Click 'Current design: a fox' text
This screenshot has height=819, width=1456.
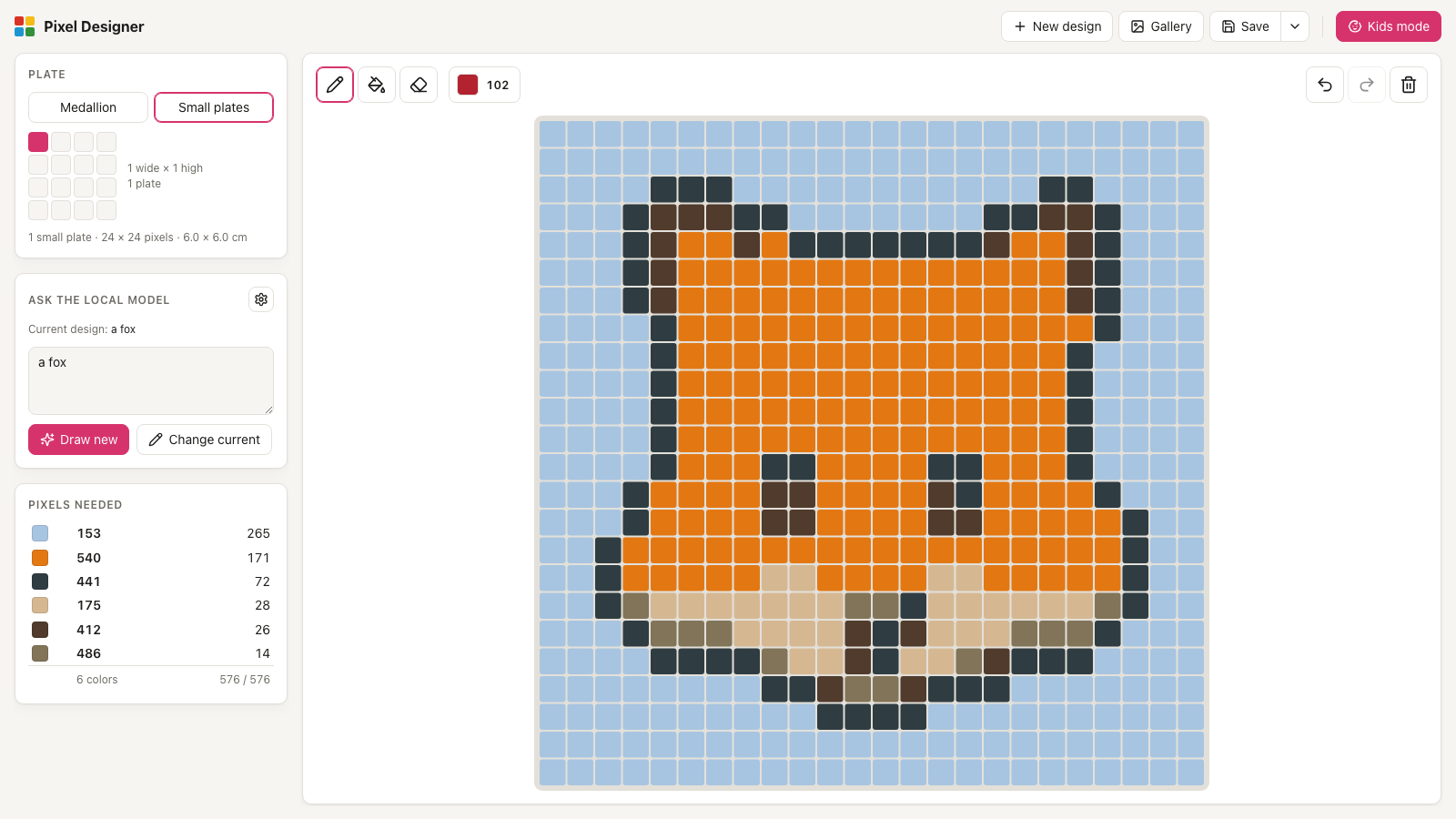point(82,329)
